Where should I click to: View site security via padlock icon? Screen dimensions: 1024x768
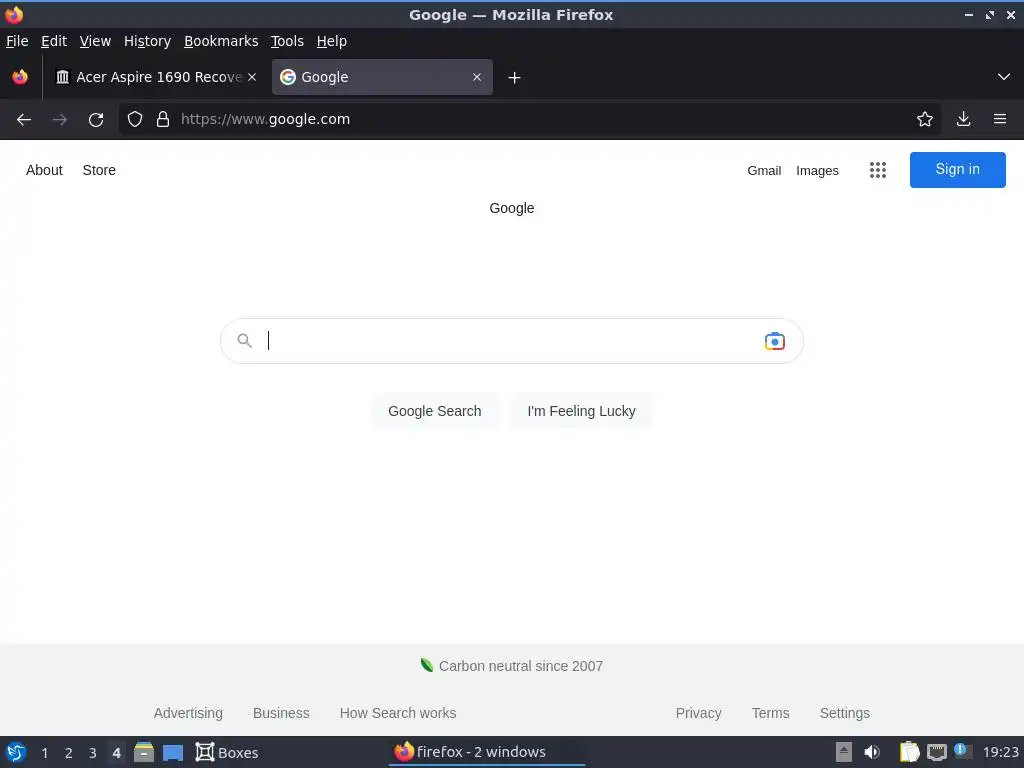click(x=163, y=119)
